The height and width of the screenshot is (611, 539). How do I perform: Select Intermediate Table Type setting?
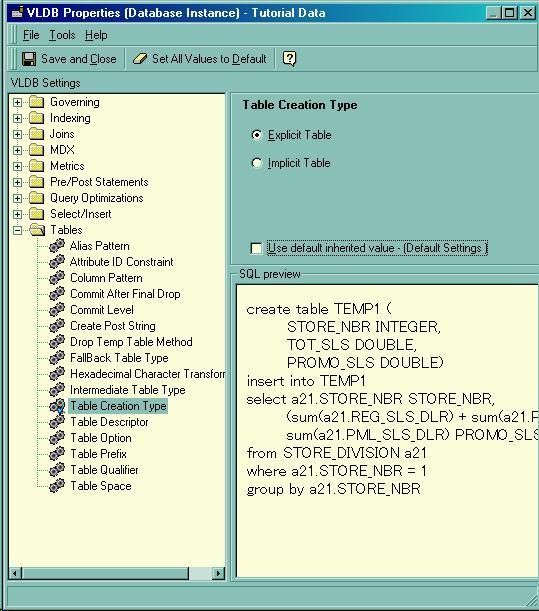[x=127, y=390]
